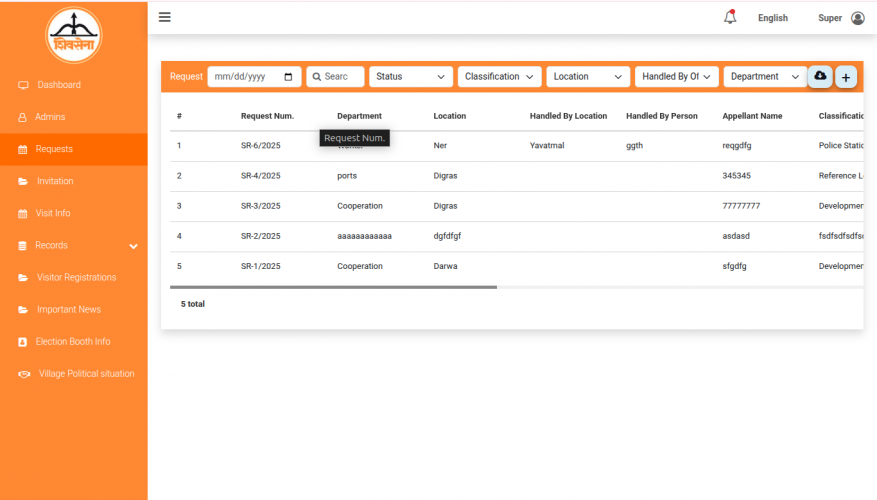Click the Dashboard monitor icon

[23, 85]
